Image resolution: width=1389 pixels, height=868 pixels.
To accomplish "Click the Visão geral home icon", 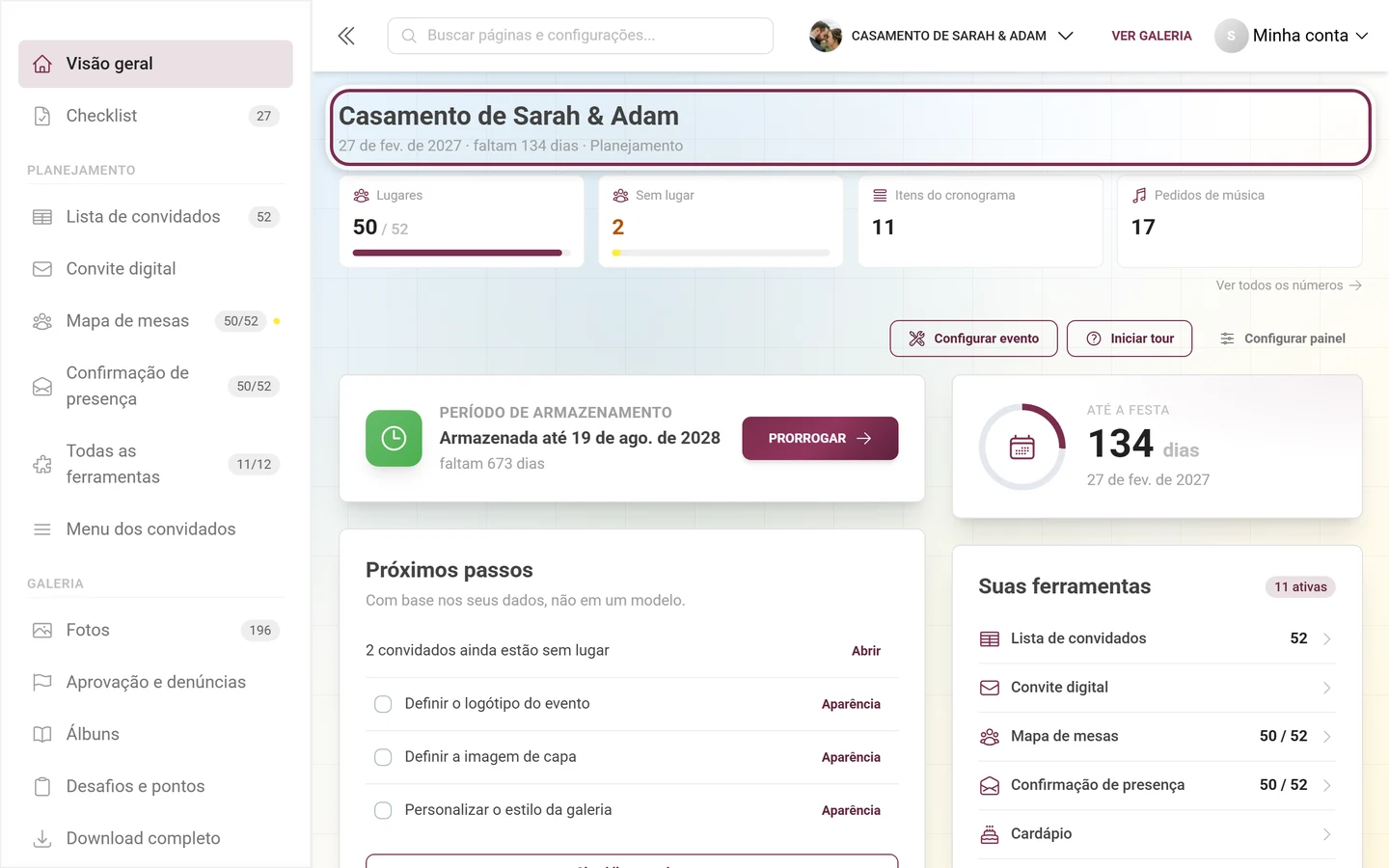I will (42, 64).
